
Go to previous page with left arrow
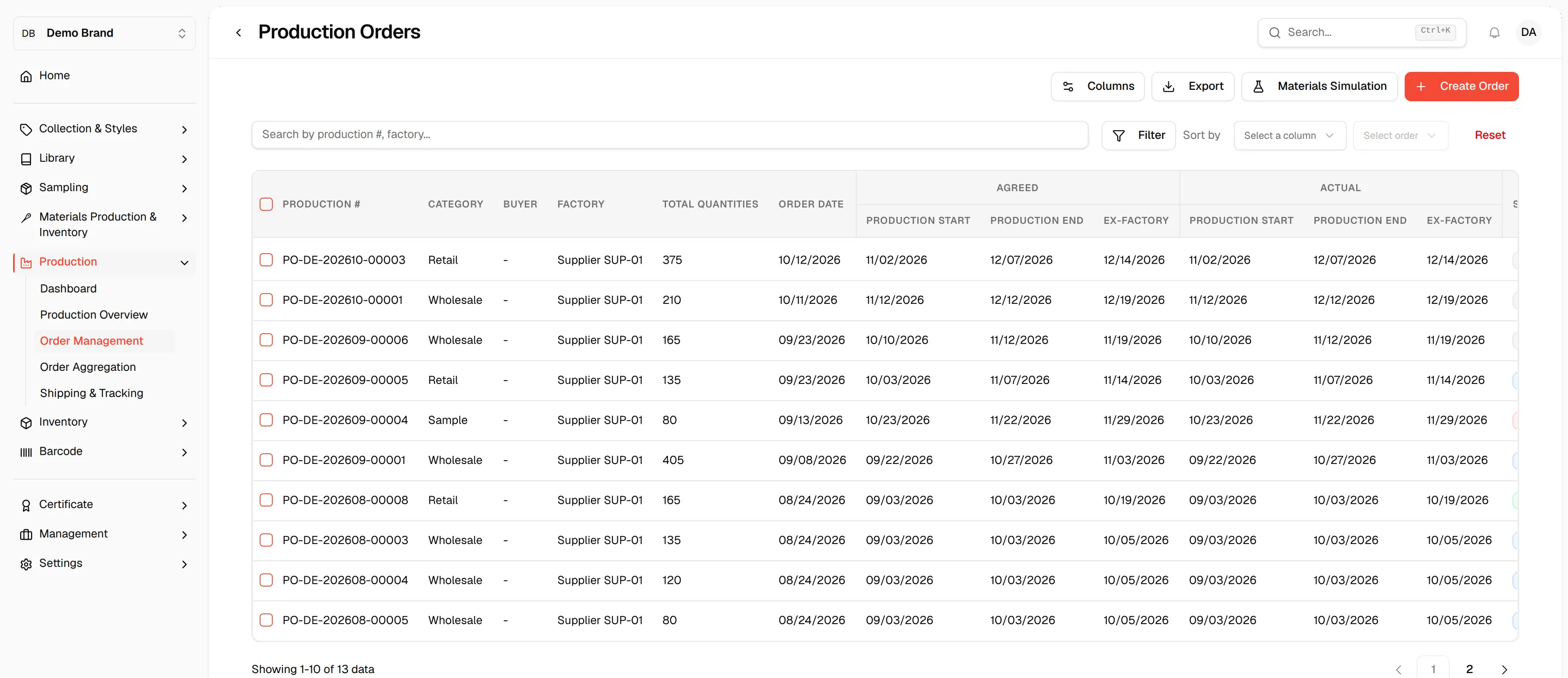(x=1398, y=669)
